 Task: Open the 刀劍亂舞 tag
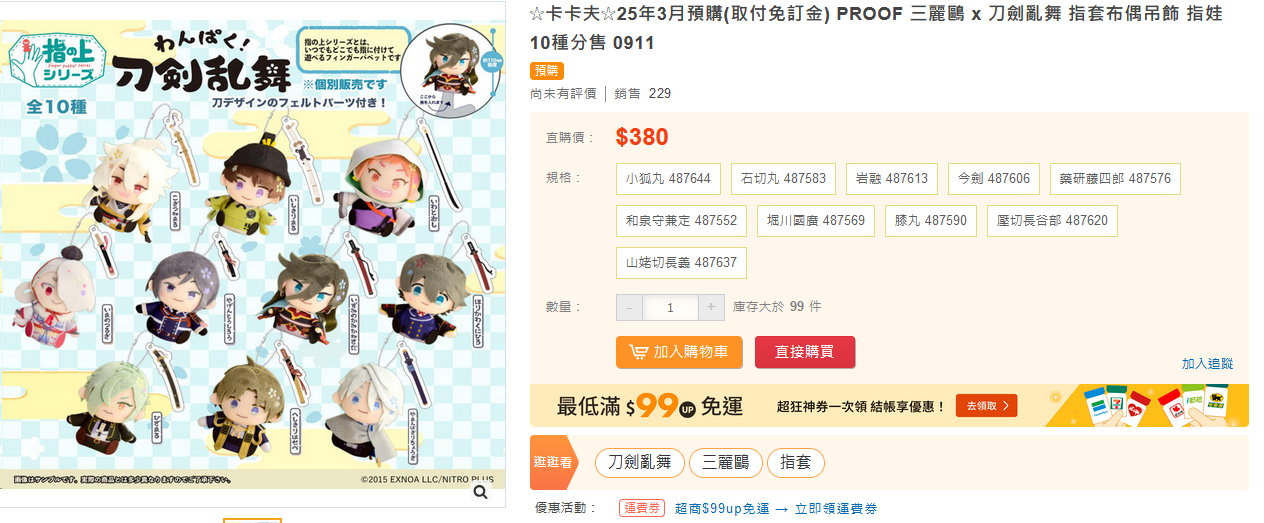(640, 463)
